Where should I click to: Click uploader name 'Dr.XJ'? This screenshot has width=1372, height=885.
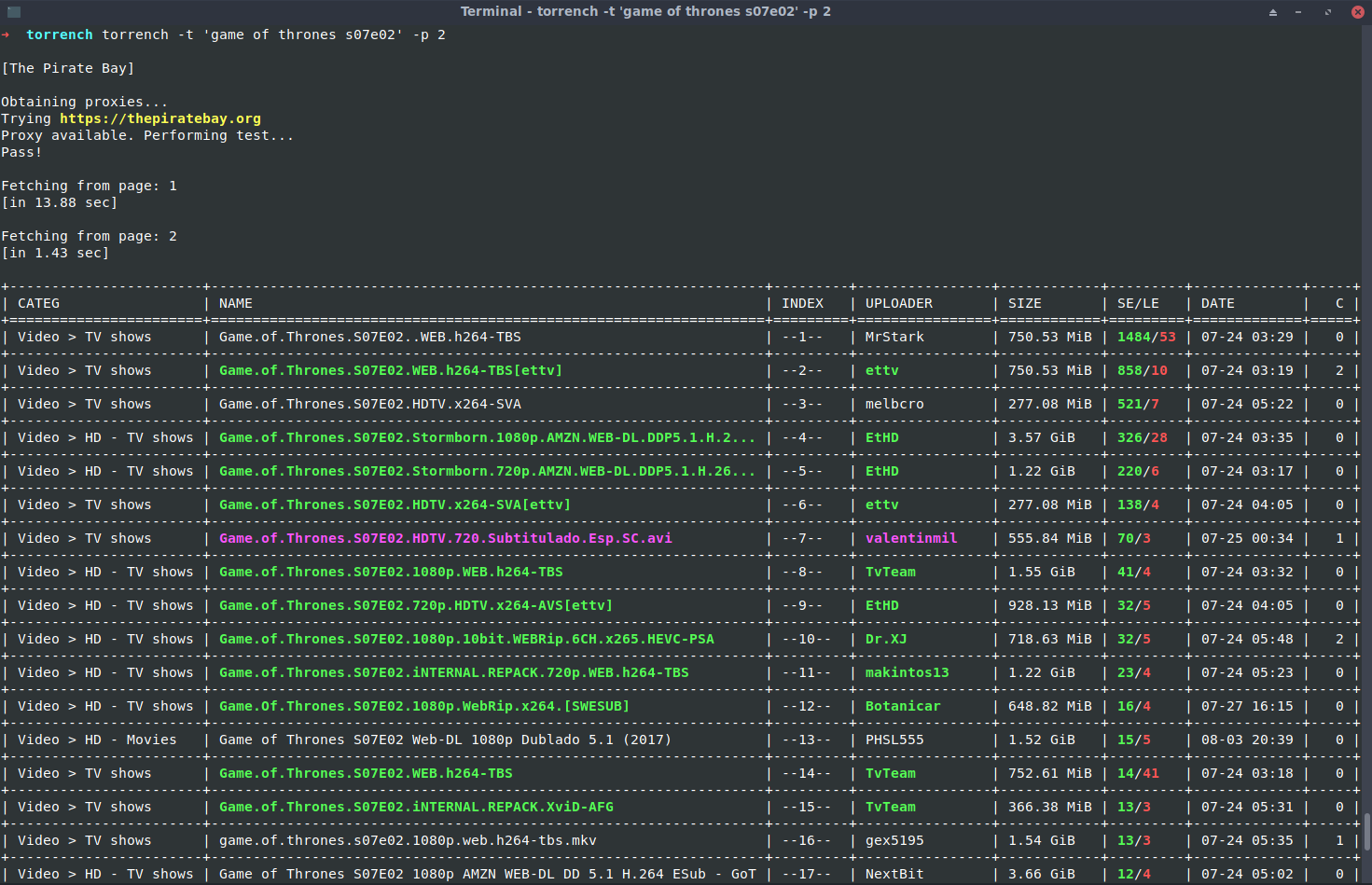886,639
